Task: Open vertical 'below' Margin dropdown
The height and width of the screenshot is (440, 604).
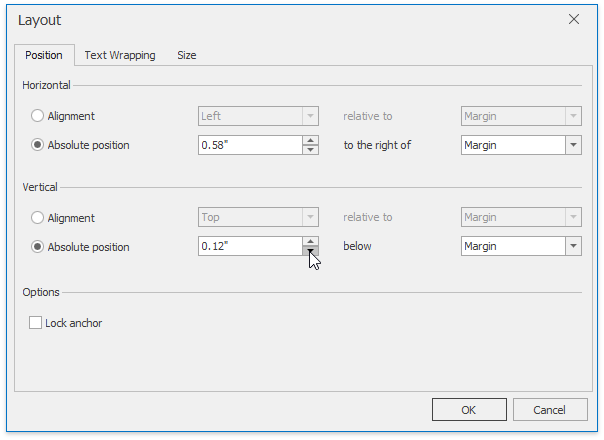Action: pyautogui.click(x=573, y=246)
